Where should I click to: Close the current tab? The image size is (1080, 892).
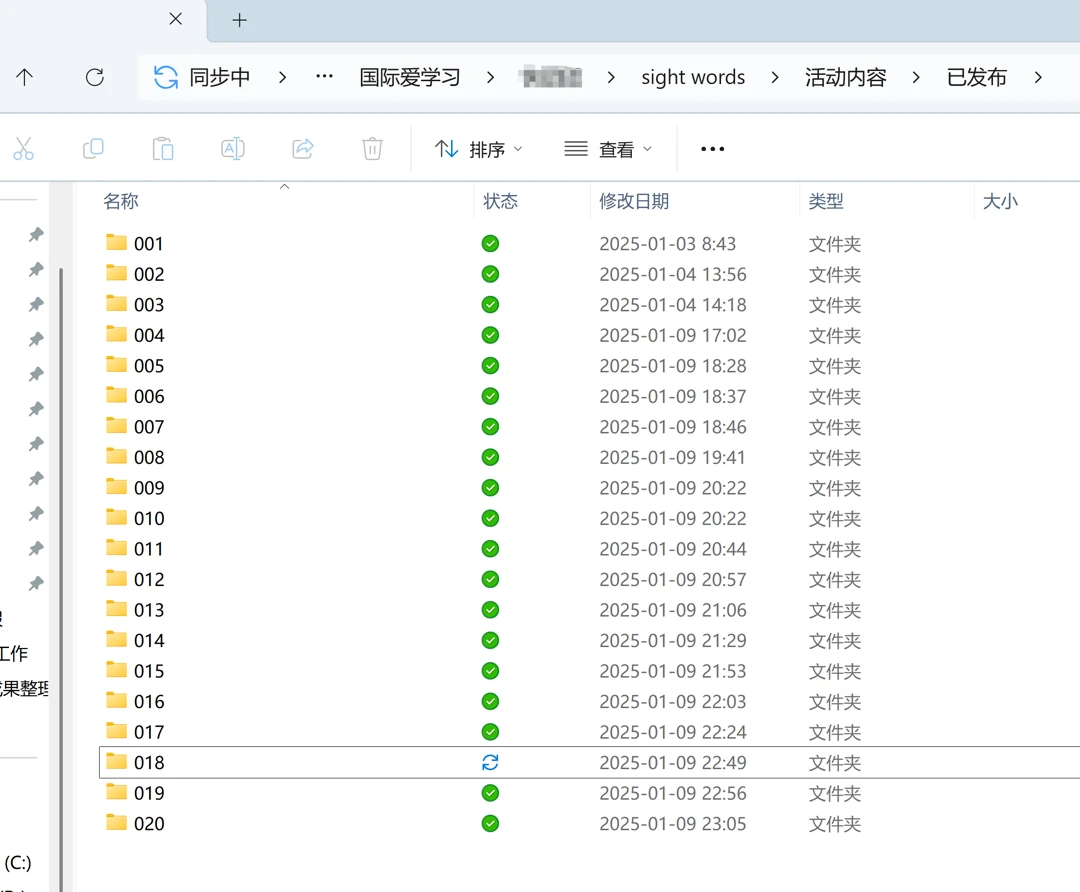pyautogui.click(x=176, y=19)
